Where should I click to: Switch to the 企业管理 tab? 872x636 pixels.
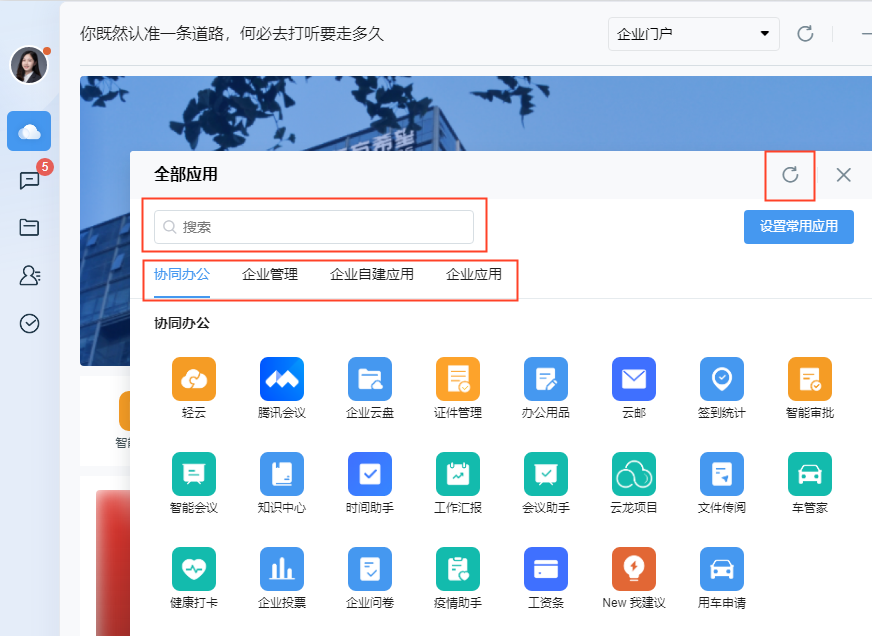tap(270, 274)
